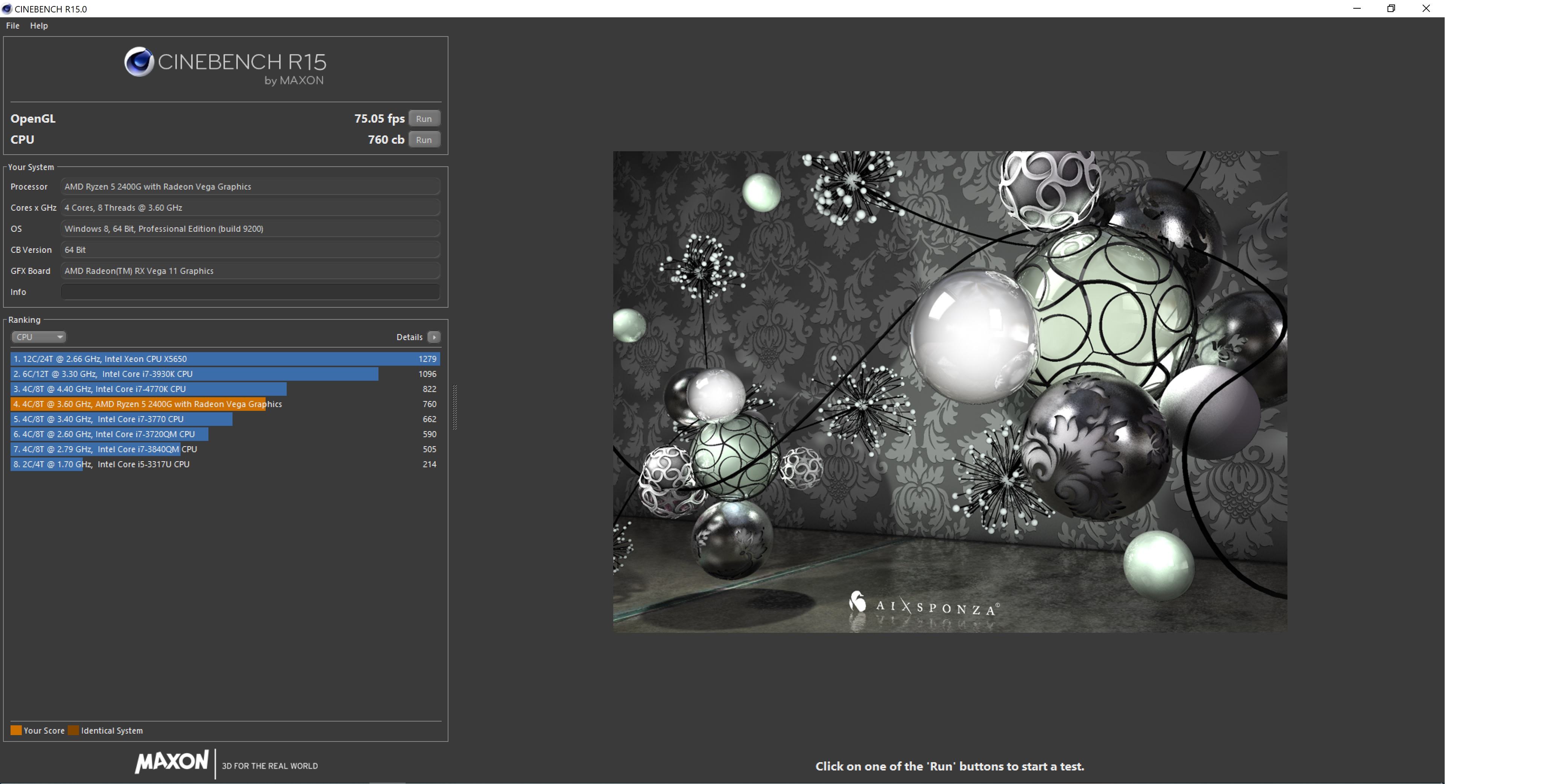Click the orange Your Score legend swatch
The width and height of the screenshot is (1541, 784).
coord(16,730)
